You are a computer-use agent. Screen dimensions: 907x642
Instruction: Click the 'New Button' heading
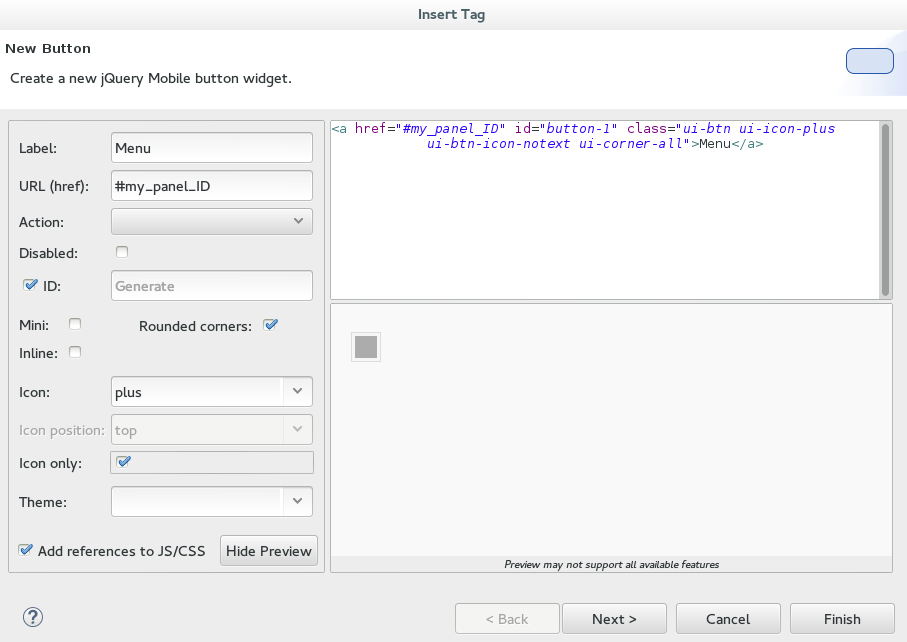point(48,49)
